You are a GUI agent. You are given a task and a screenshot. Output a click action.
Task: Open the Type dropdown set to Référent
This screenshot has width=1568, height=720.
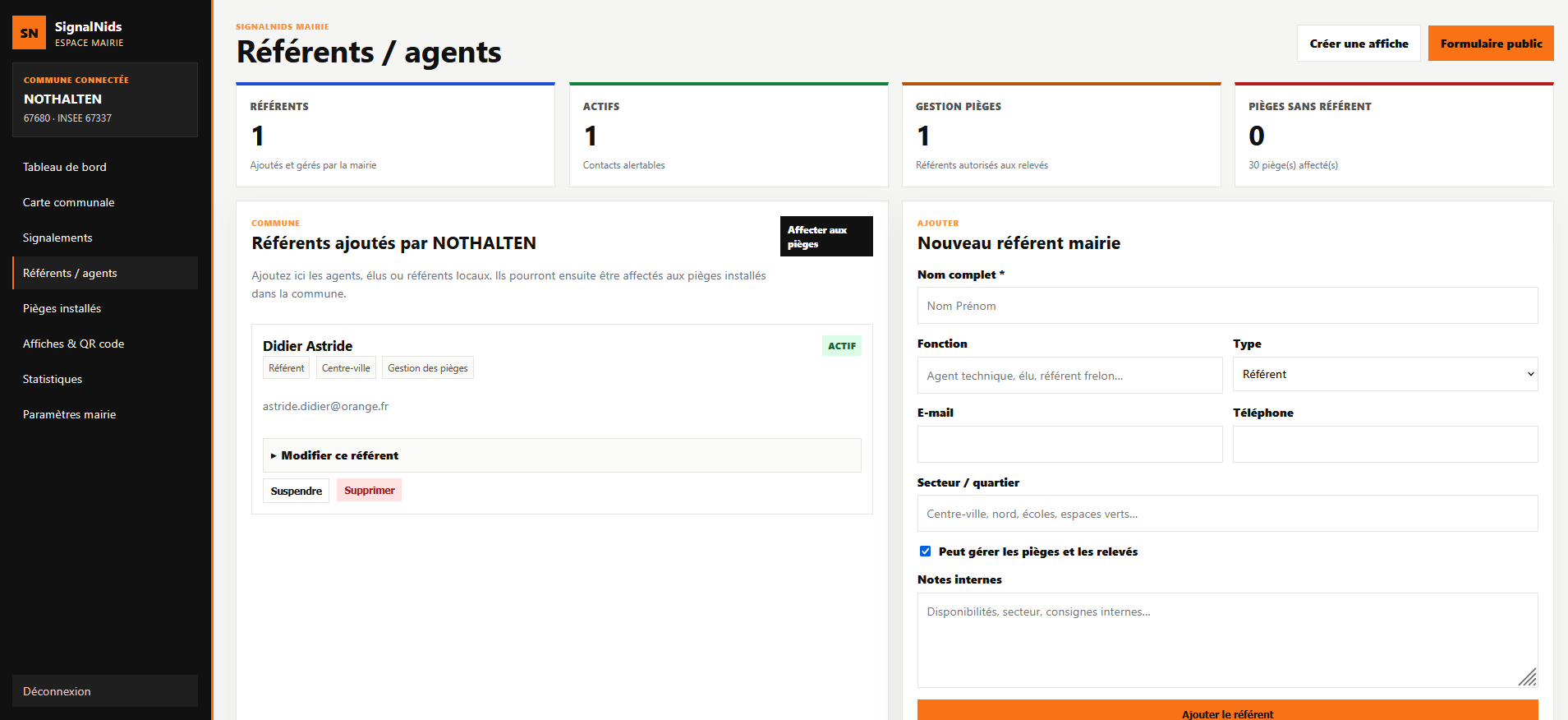point(1385,374)
